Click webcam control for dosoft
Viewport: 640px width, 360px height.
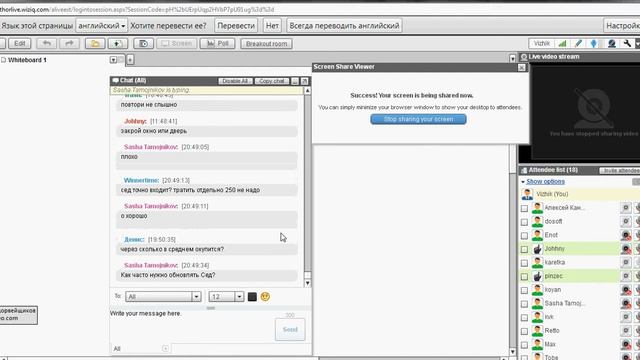(x=625, y=221)
